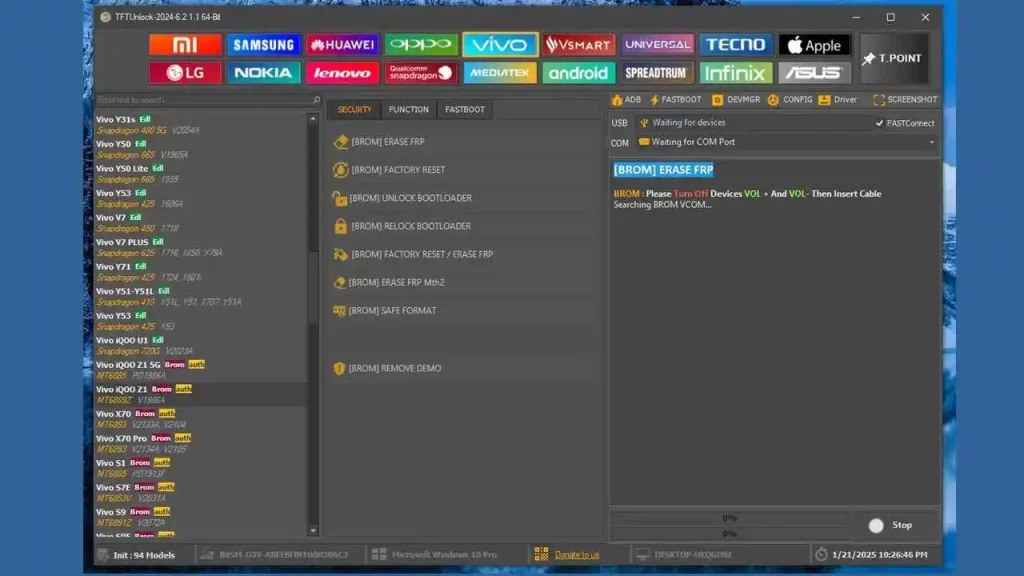Select the Vsmart brand button
Viewport: 1024px width, 576px height.
pyautogui.click(x=579, y=44)
